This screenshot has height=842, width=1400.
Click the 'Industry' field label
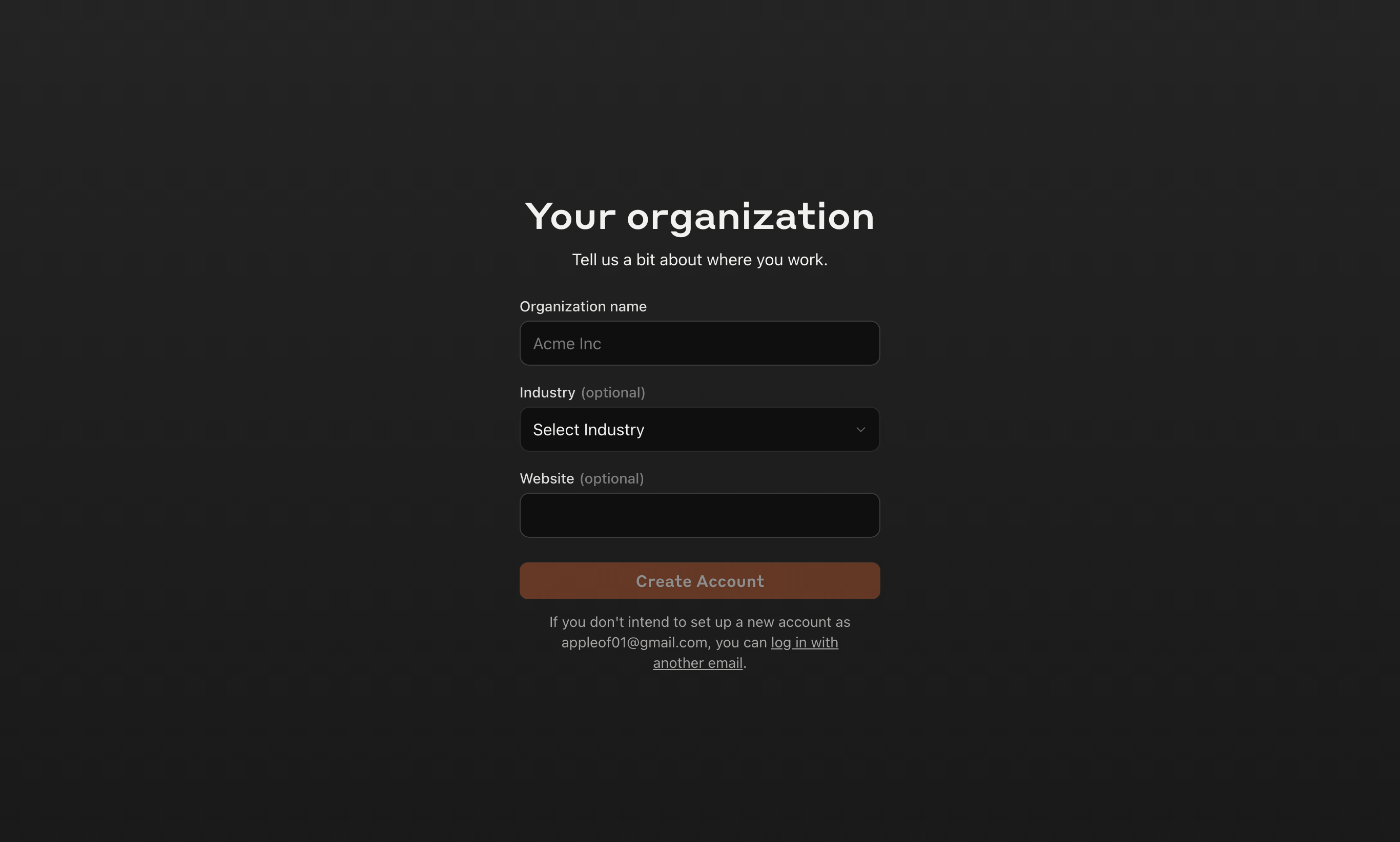[547, 393]
